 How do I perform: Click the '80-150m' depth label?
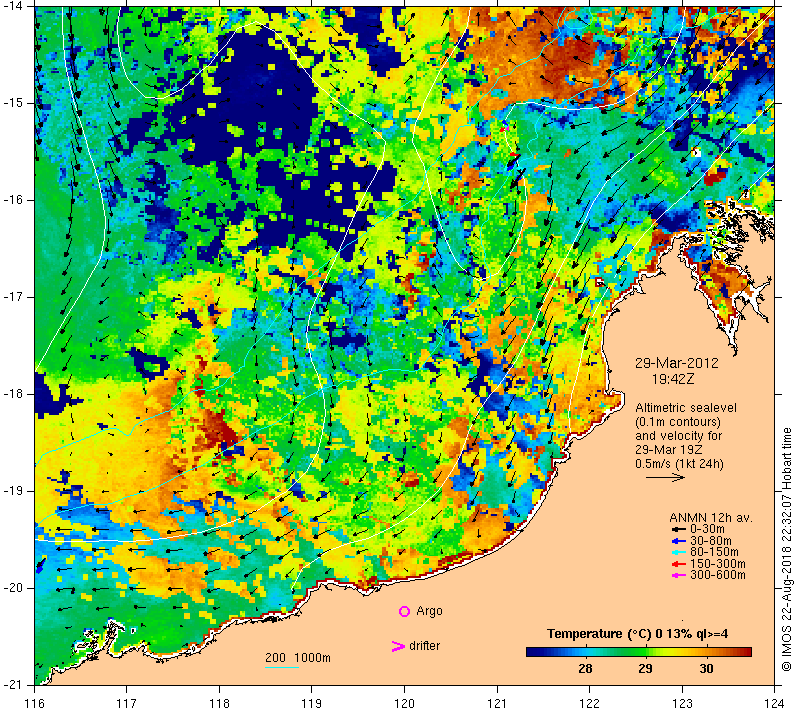point(714,552)
